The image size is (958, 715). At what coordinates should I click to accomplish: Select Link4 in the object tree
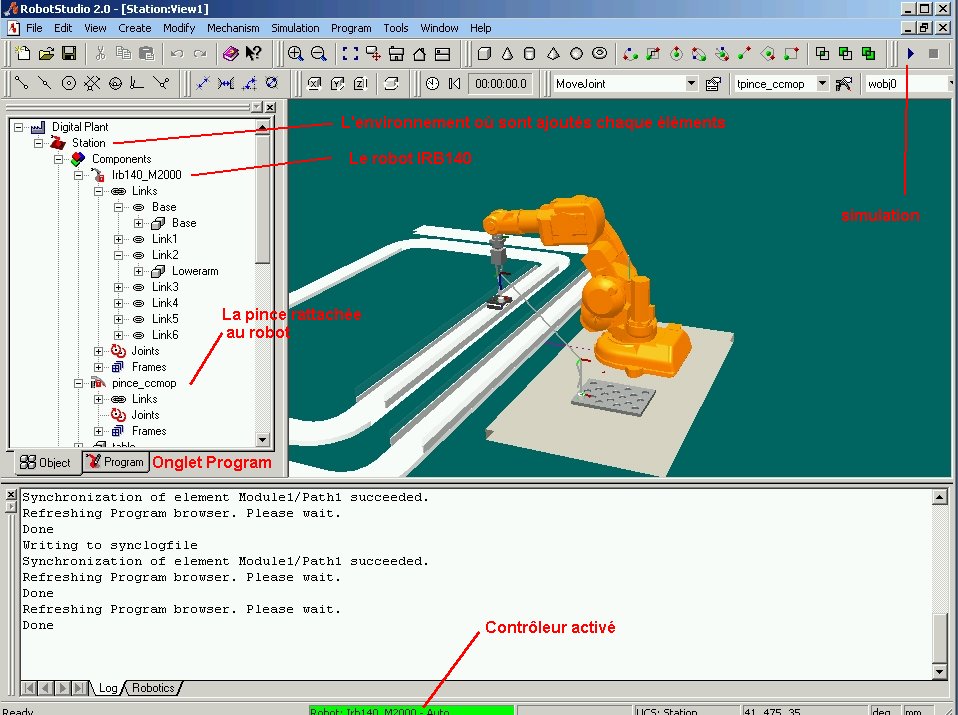165,303
